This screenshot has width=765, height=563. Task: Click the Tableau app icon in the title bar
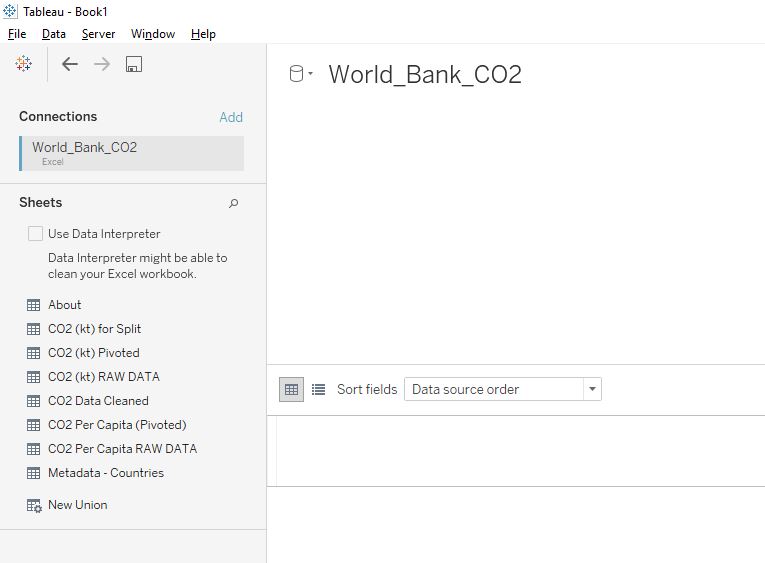click(x=10, y=11)
